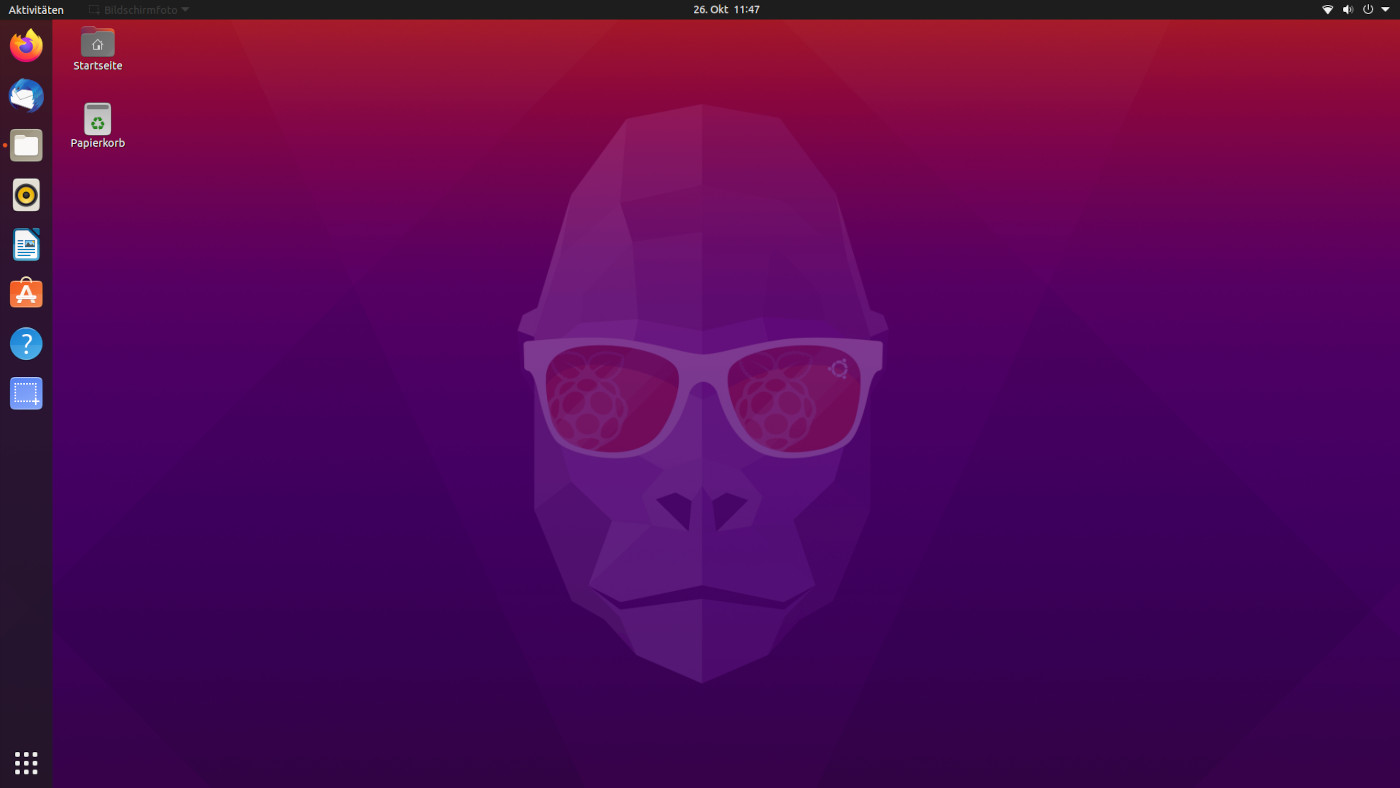Launch Thunderbird mail from the dock
The height and width of the screenshot is (788, 1400).
[26, 96]
